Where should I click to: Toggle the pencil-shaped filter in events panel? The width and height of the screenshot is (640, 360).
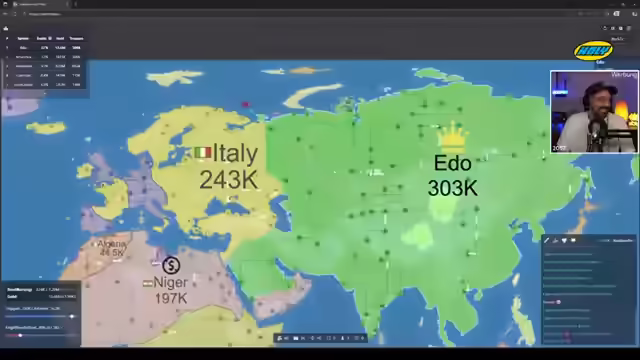(x=547, y=241)
